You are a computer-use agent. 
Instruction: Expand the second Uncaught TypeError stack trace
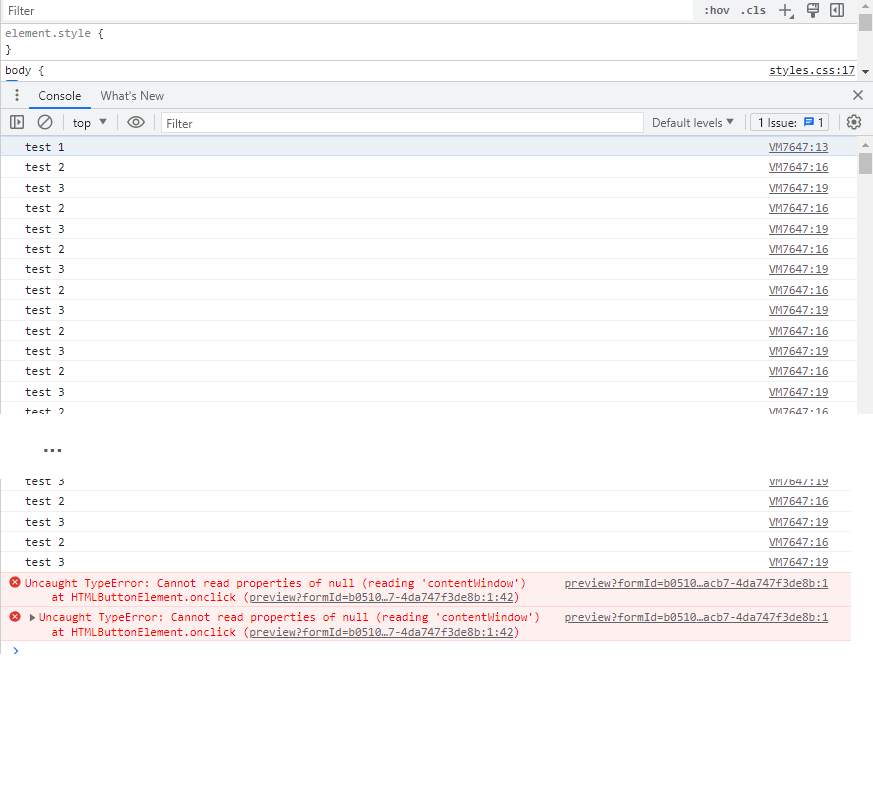click(x=32, y=617)
